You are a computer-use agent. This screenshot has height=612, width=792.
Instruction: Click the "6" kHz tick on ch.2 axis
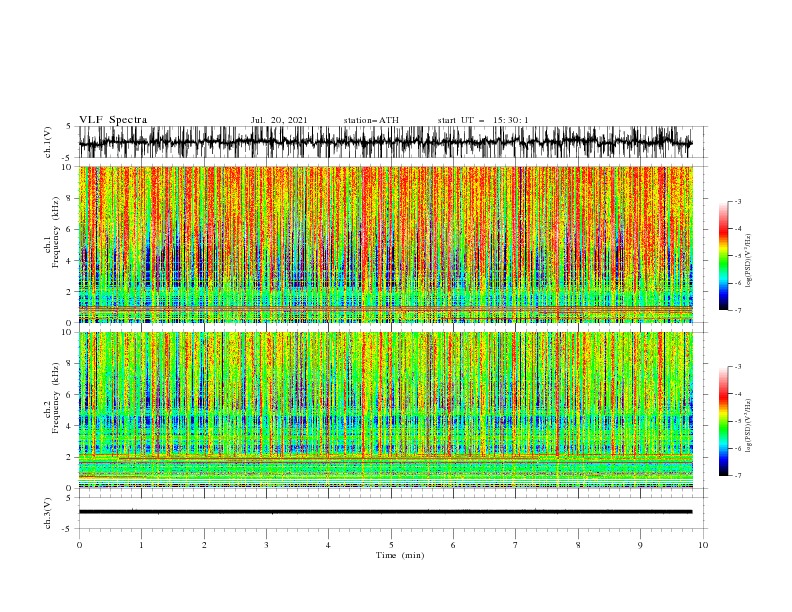coord(70,395)
